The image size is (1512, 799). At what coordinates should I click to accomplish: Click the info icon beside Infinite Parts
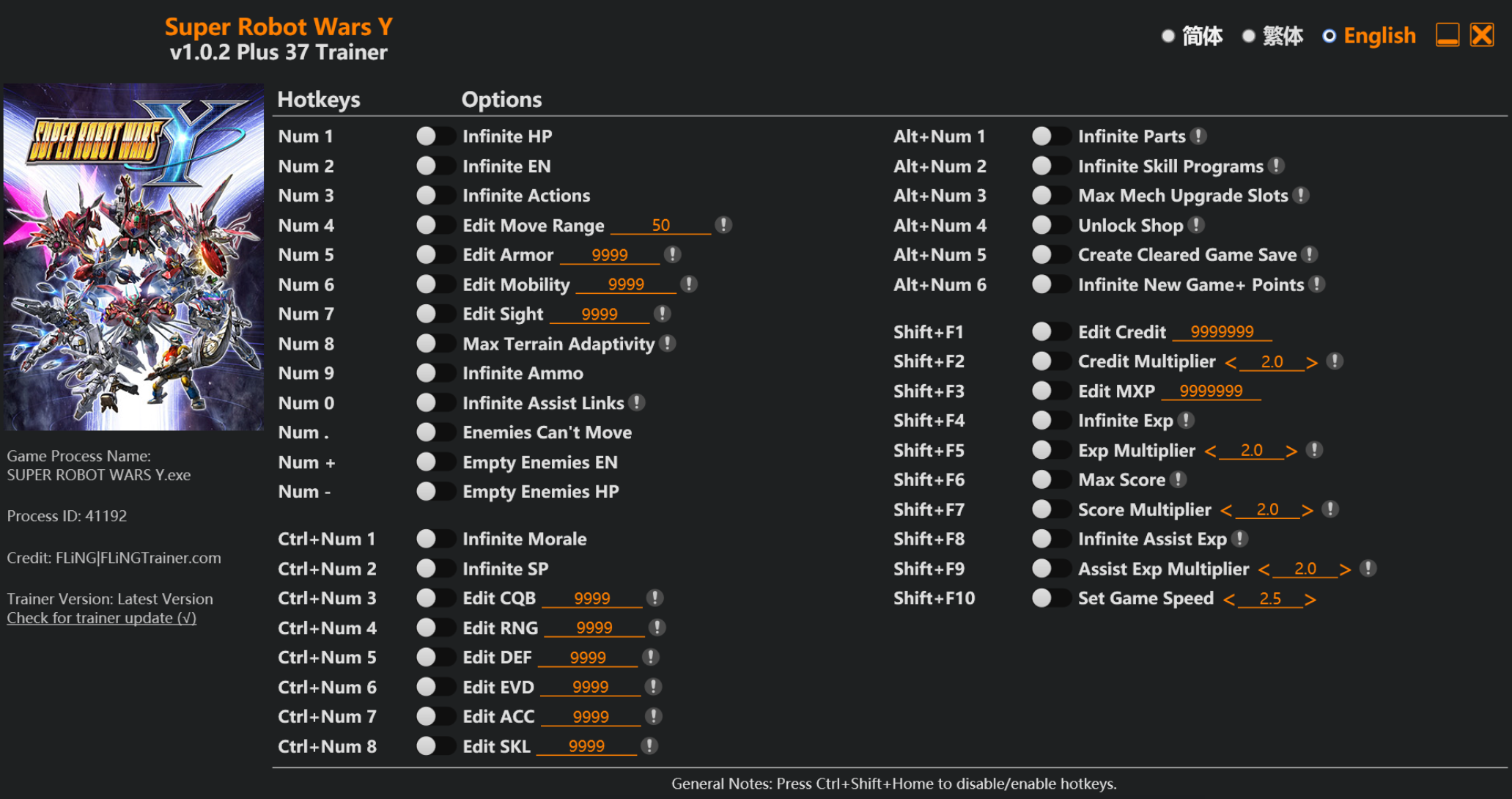[1198, 136]
